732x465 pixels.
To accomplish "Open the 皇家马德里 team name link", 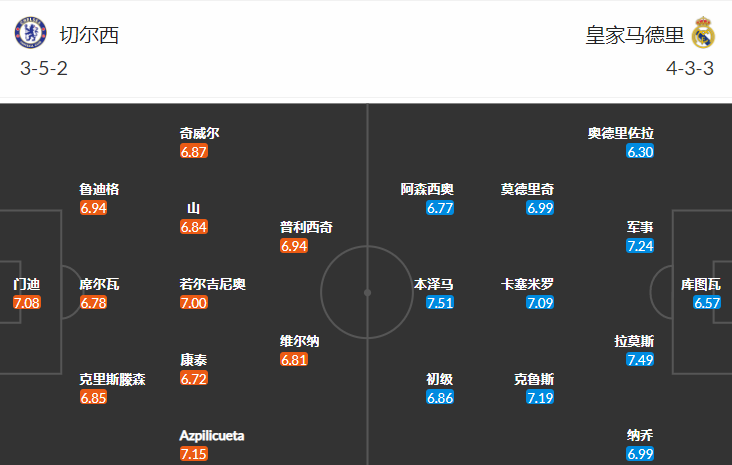I will (635, 35).
